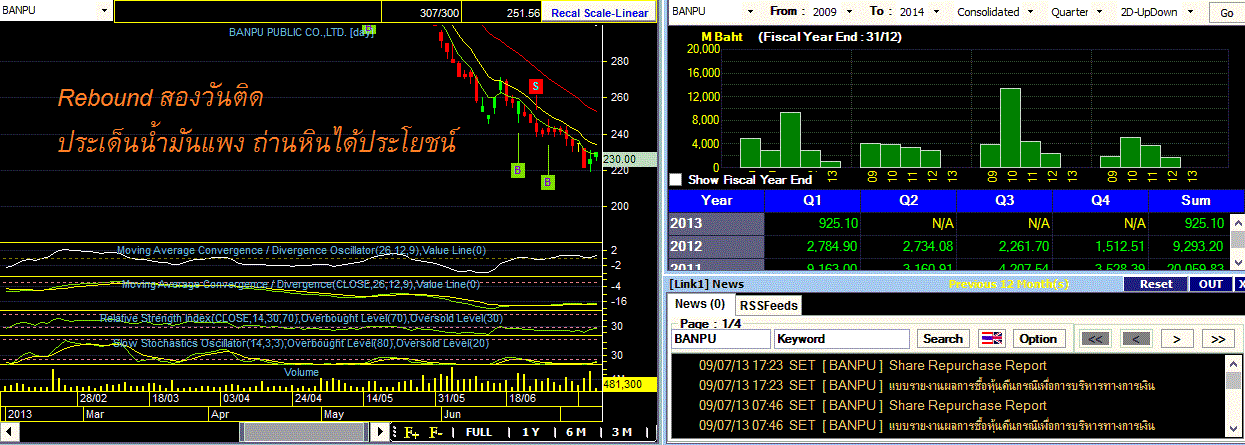Click the Go button
This screenshot has width=1245, height=445.
1226,13
